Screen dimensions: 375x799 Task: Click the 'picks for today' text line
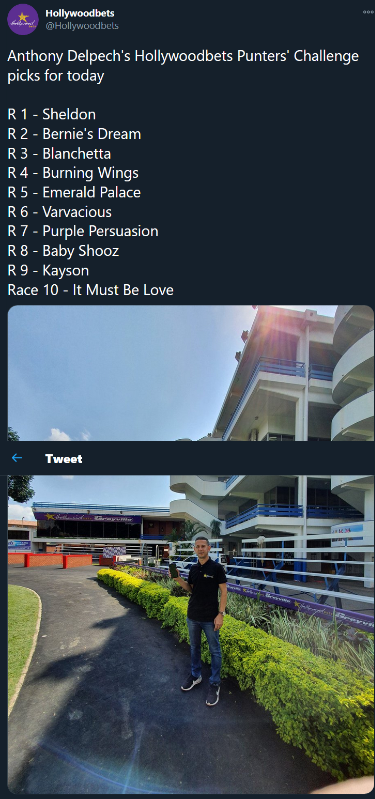(x=56, y=76)
